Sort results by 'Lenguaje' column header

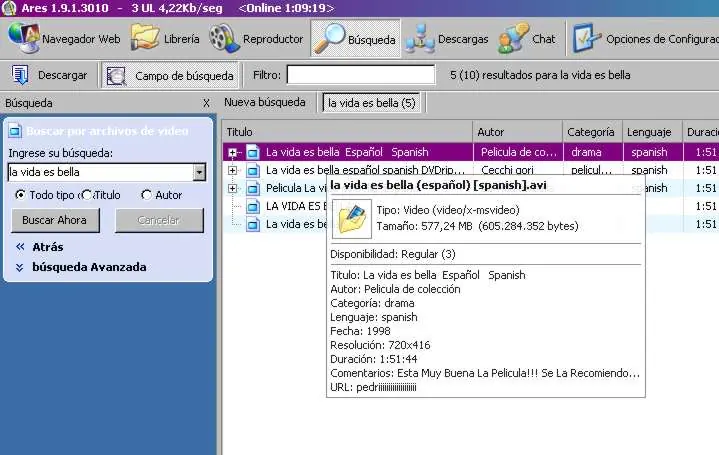[653, 132]
